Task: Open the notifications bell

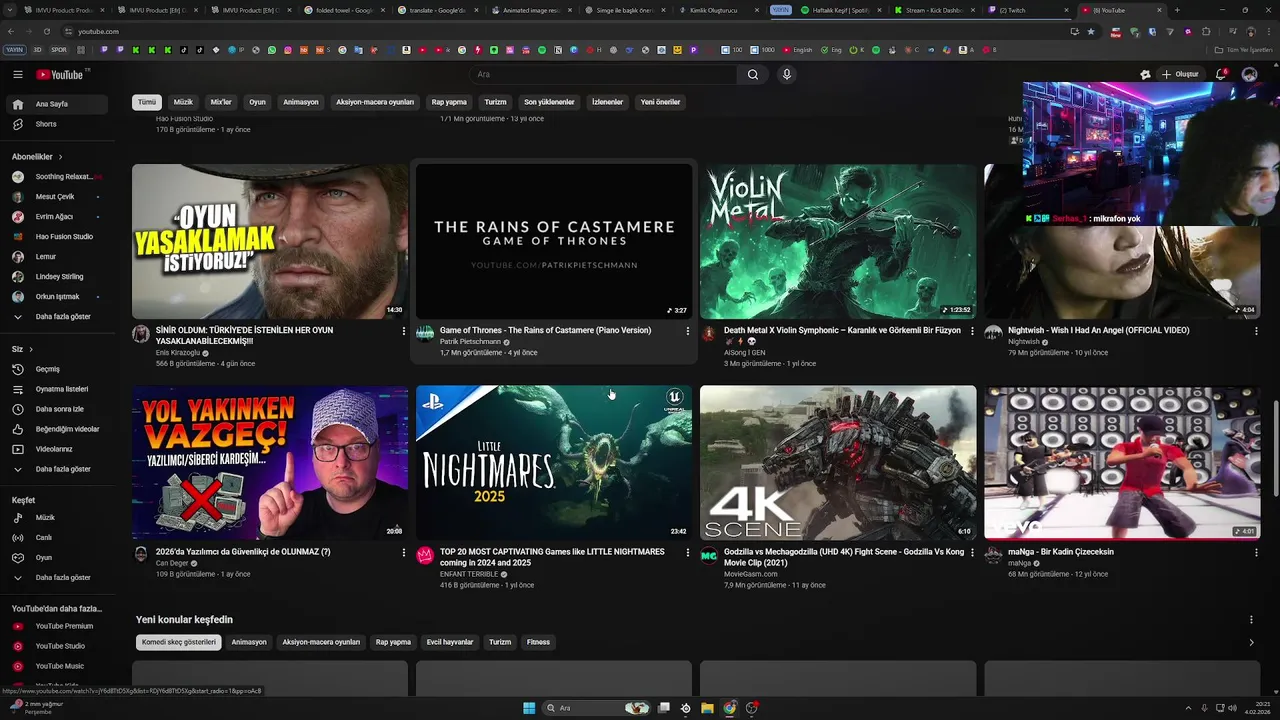Action: pos(1221,74)
